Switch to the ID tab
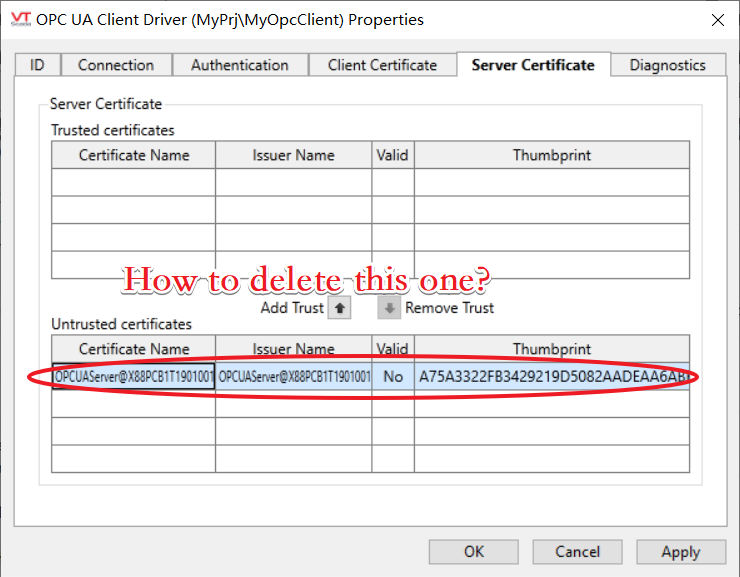This screenshot has width=740, height=577. point(37,65)
